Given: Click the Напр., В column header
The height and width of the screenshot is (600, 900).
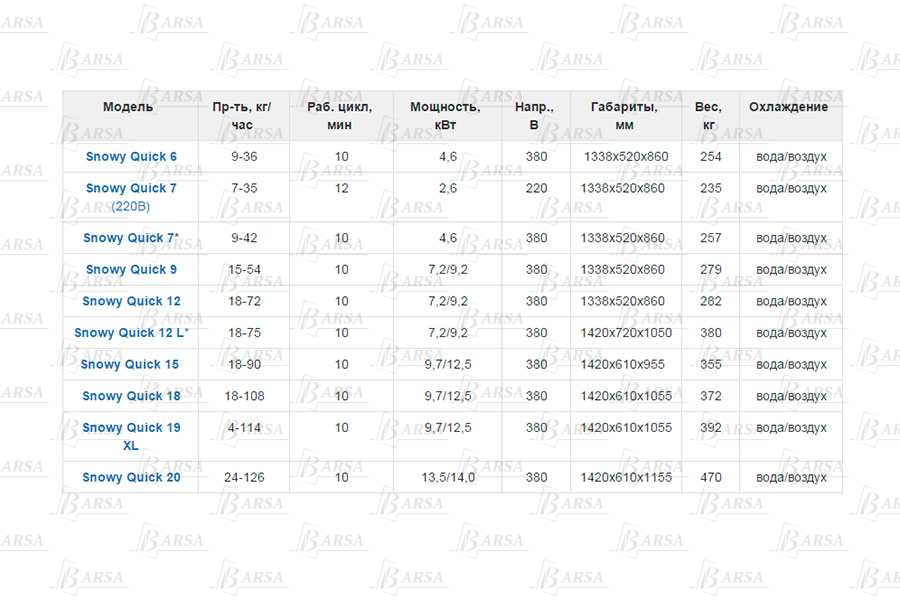Looking at the screenshot, I should 534,116.
